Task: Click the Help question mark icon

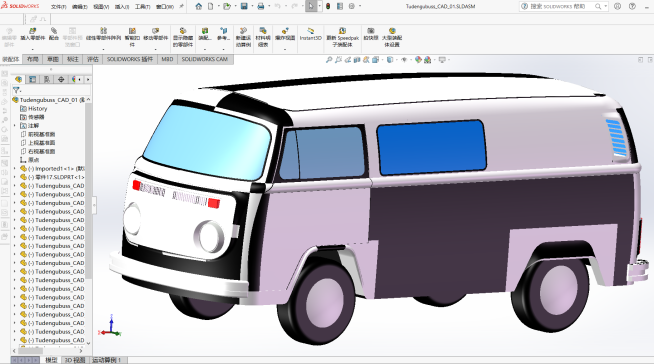Action: [x=632, y=6]
